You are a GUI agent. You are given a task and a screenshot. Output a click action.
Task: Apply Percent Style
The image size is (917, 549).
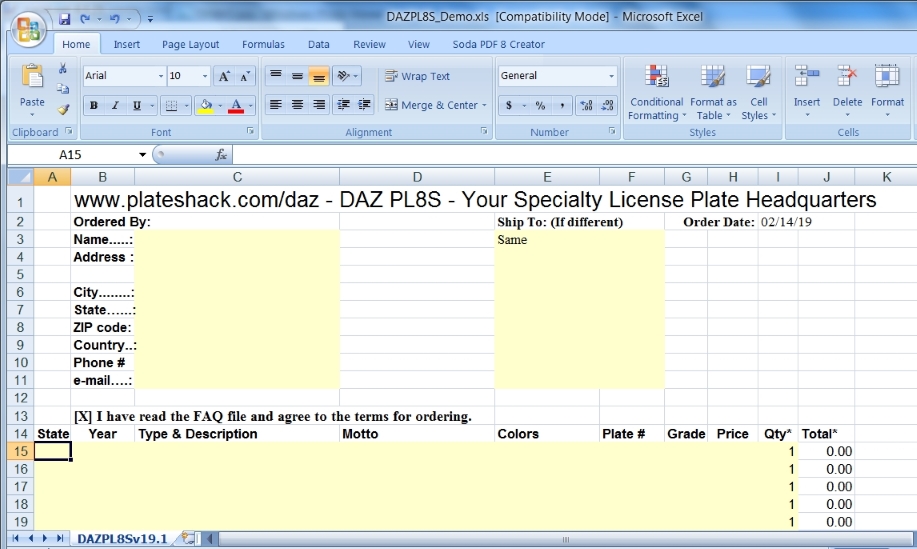click(x=540, y=105)
